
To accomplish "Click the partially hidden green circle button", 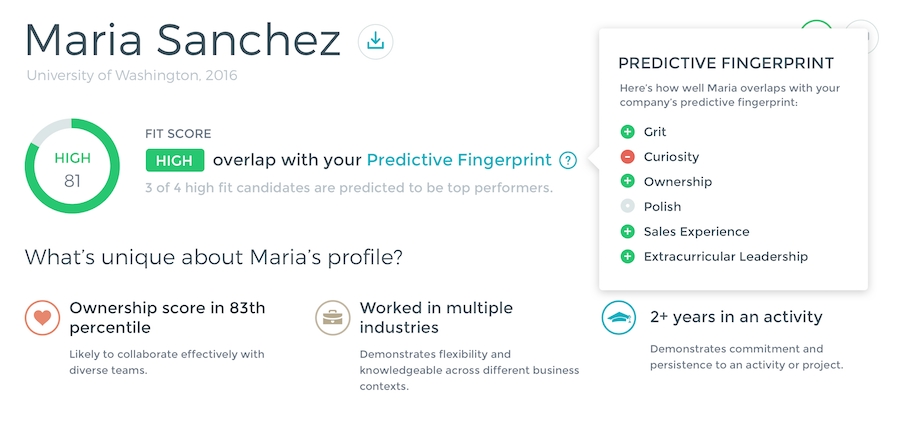I will tap(816, 24).
